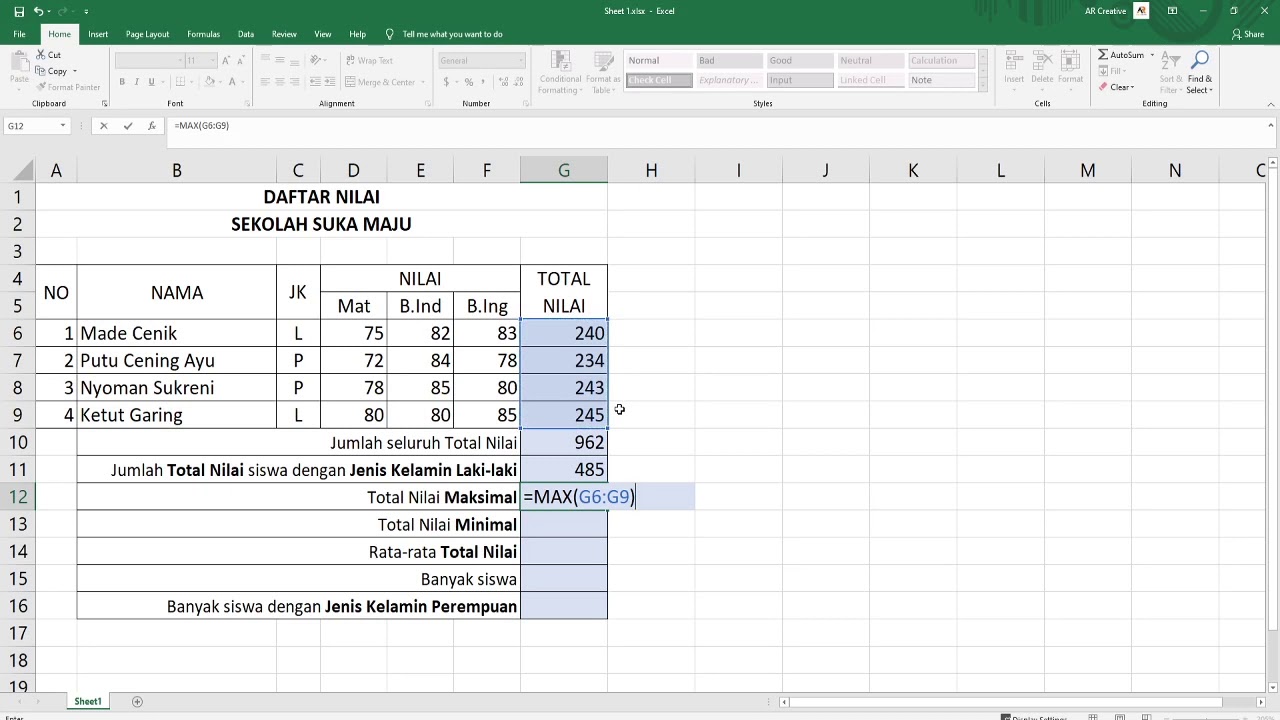The image size is (1280, 720).
Task: Click the AutoSum sigma icon
Action: [1104, 55]
